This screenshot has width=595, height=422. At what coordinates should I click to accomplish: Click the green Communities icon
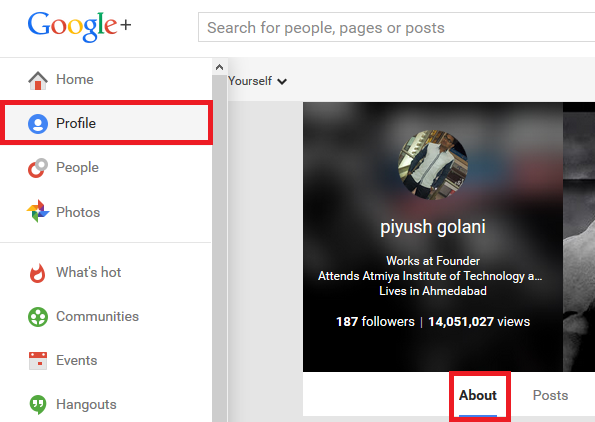click(38, 316)
